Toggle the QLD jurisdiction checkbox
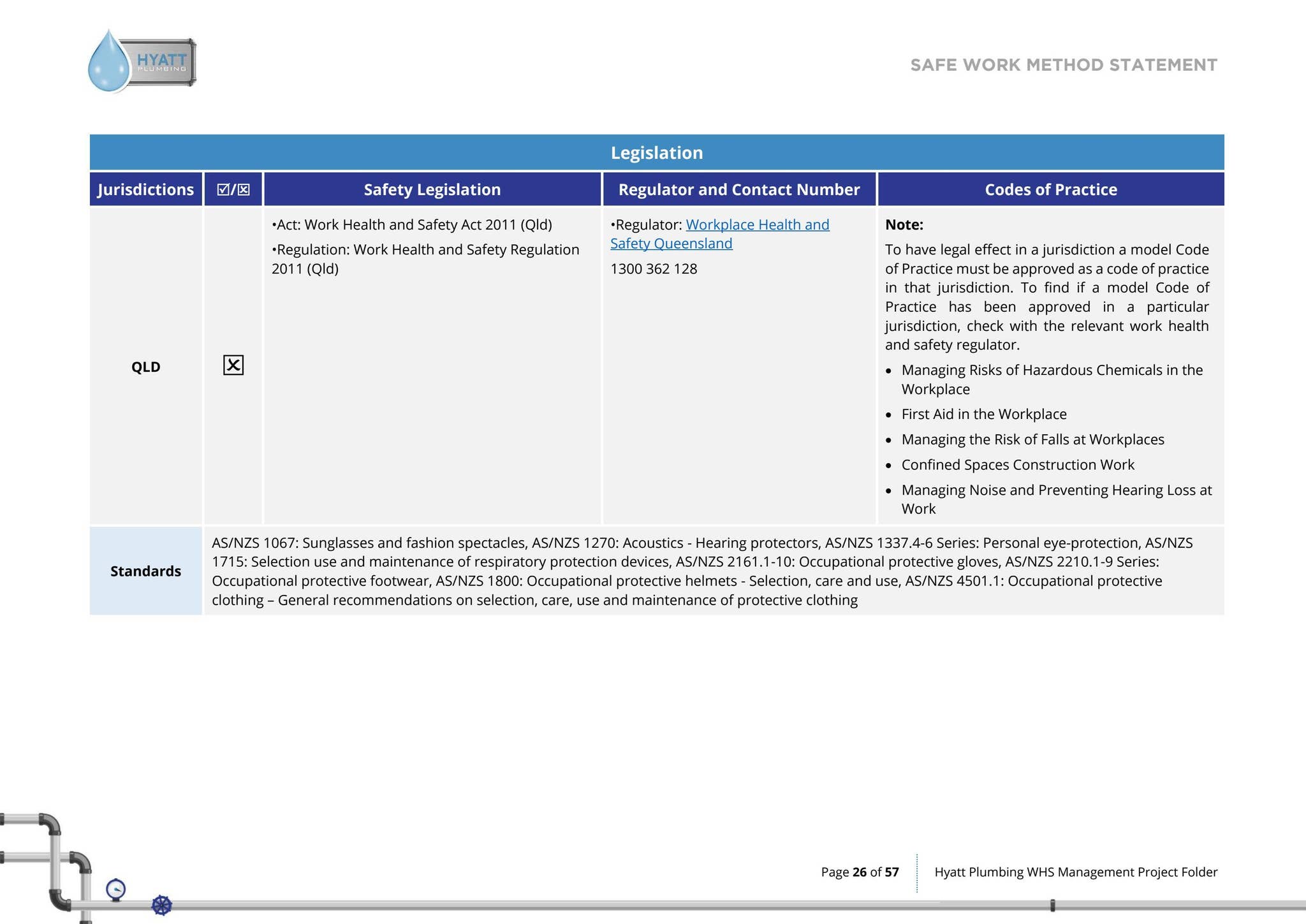 pyautogui.click(x=233, y=365)
